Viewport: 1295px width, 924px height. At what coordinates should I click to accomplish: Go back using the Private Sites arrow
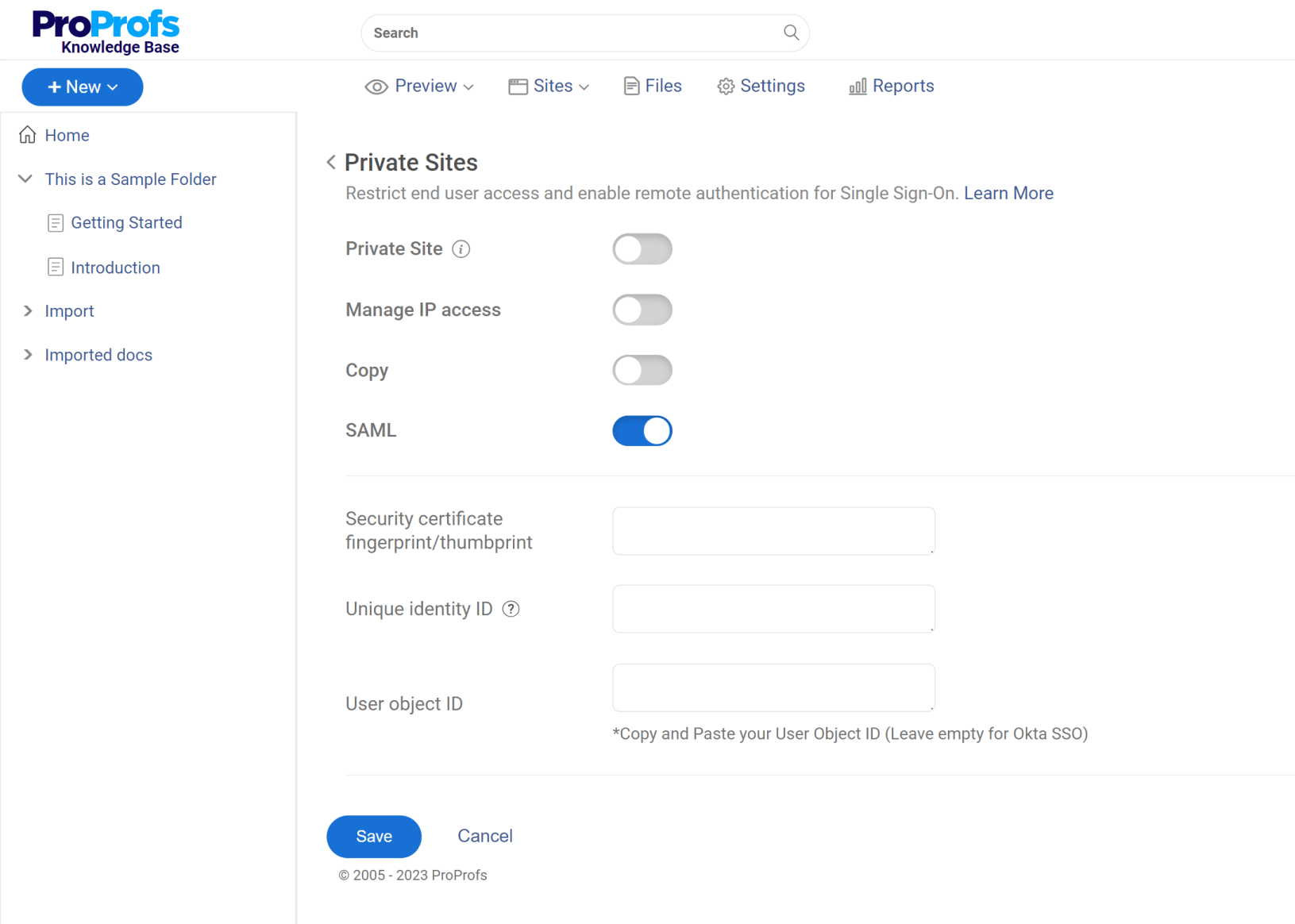click(x=331, y=163)
